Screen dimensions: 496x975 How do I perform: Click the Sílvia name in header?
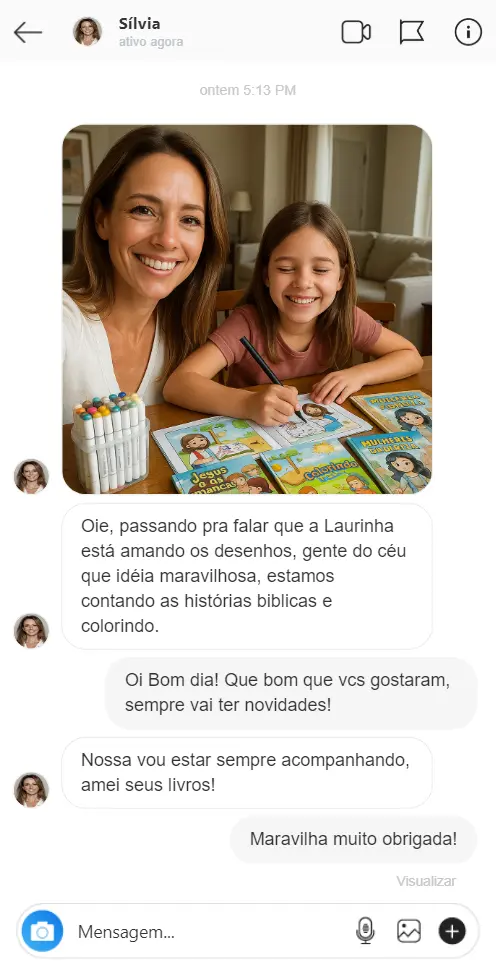139,24
